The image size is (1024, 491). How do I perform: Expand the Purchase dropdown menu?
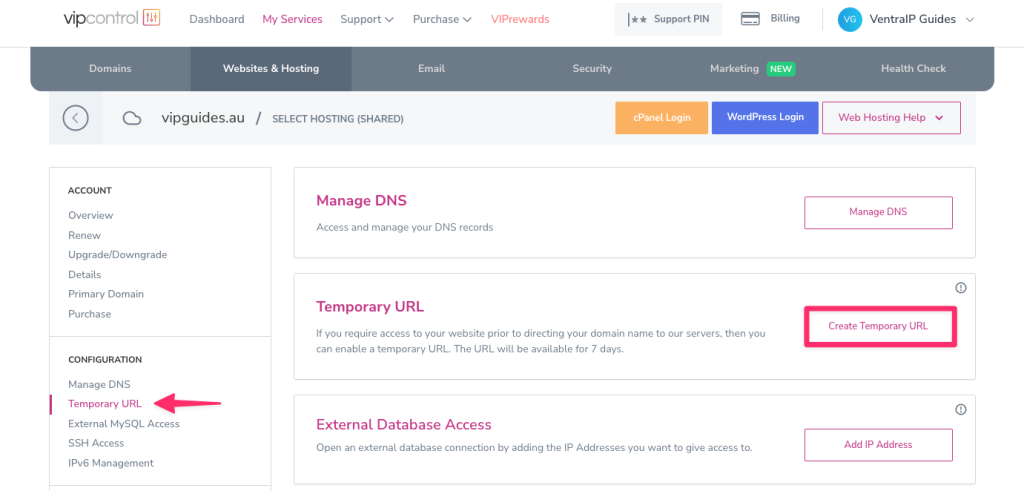click(442, 20)
